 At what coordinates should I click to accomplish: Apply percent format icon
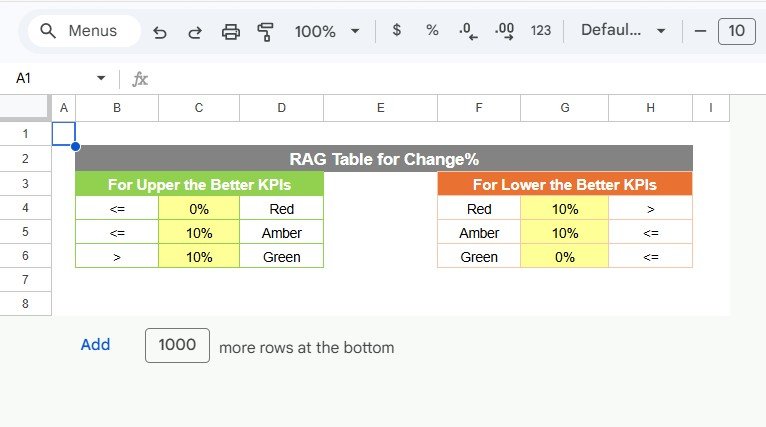coord(432,31)
